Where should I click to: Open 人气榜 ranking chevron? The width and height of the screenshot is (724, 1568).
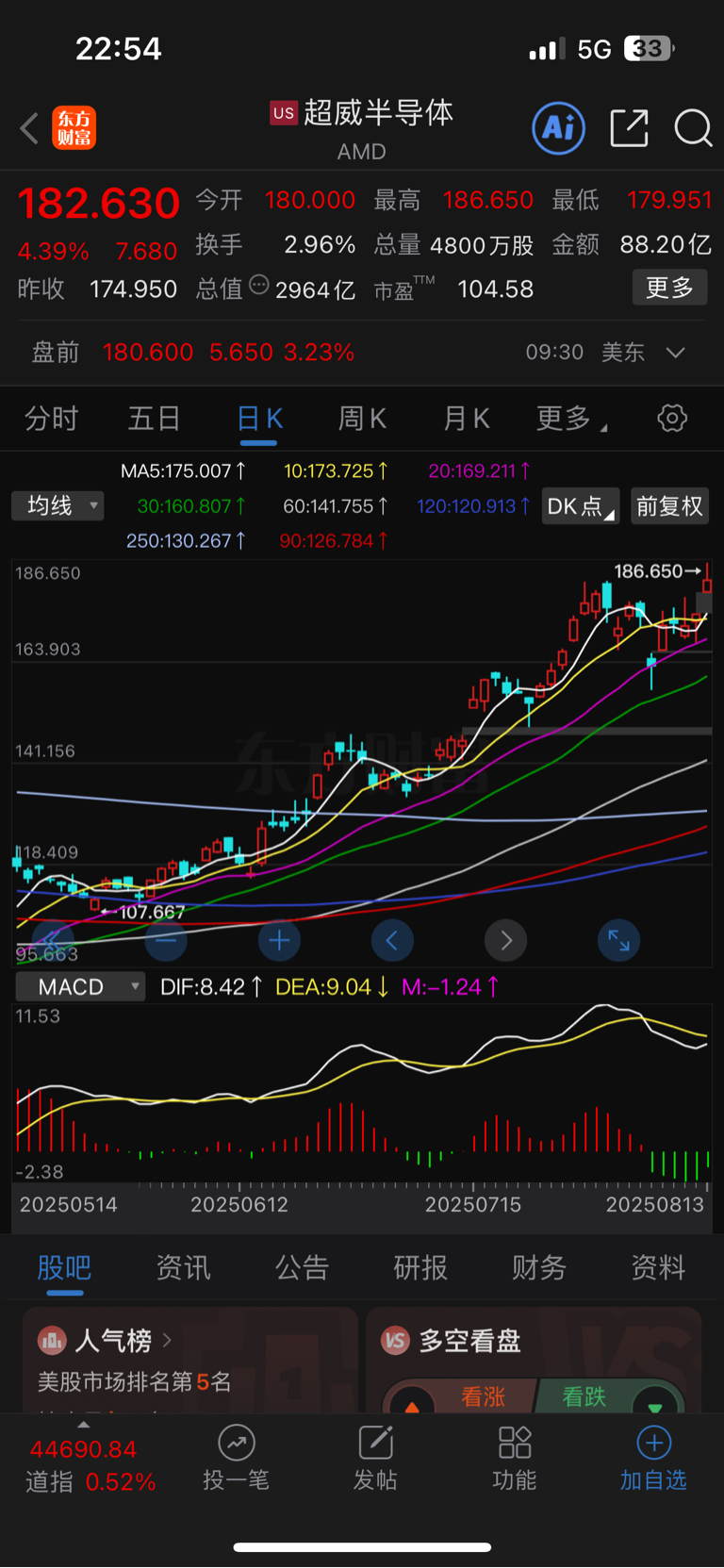tap(168, 1340)
